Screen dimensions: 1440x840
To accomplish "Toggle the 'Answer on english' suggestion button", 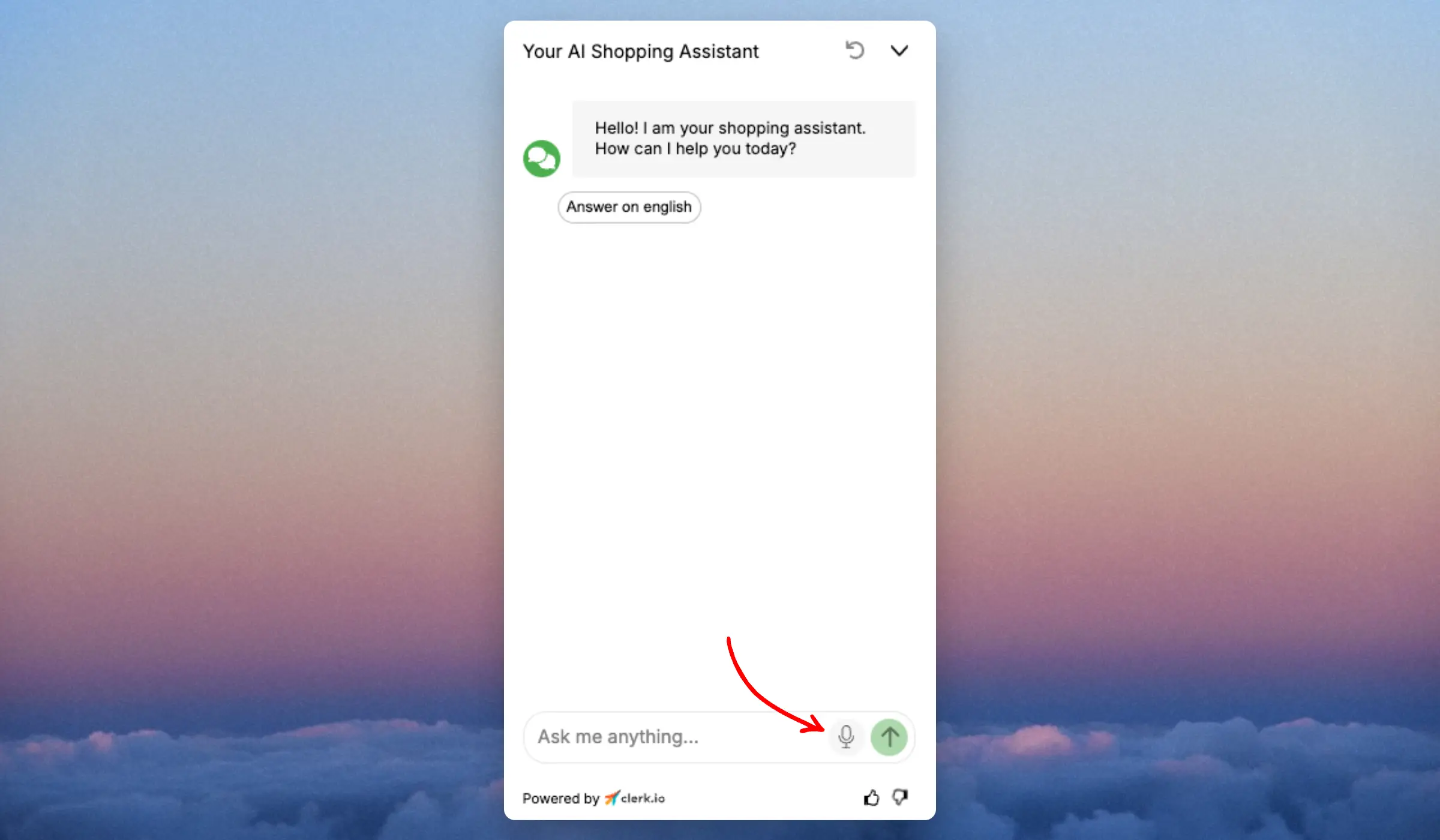I will 627,206.
